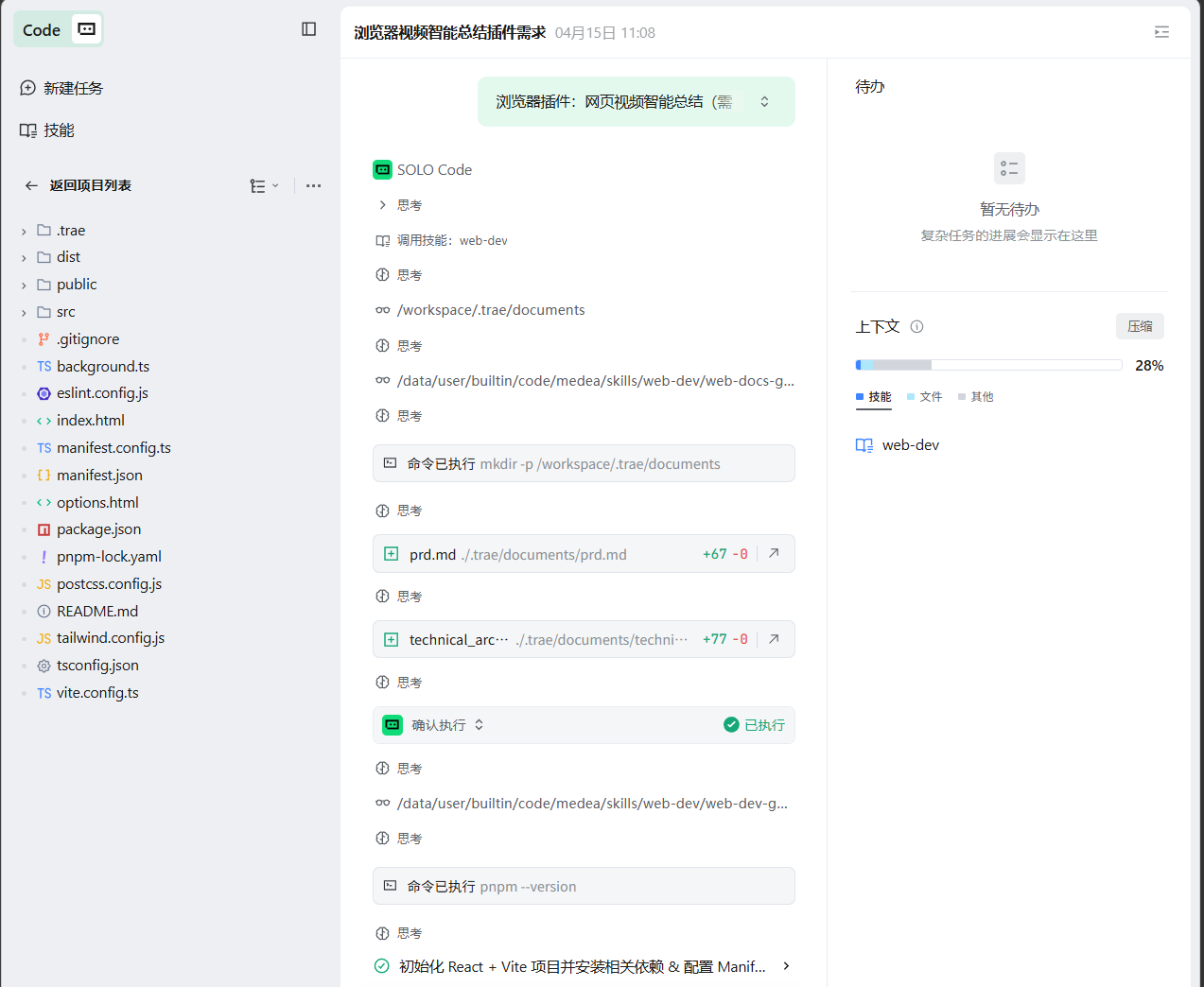1204x987 pixels.
Task: Open vite.config.ts file
Action: 88,693
